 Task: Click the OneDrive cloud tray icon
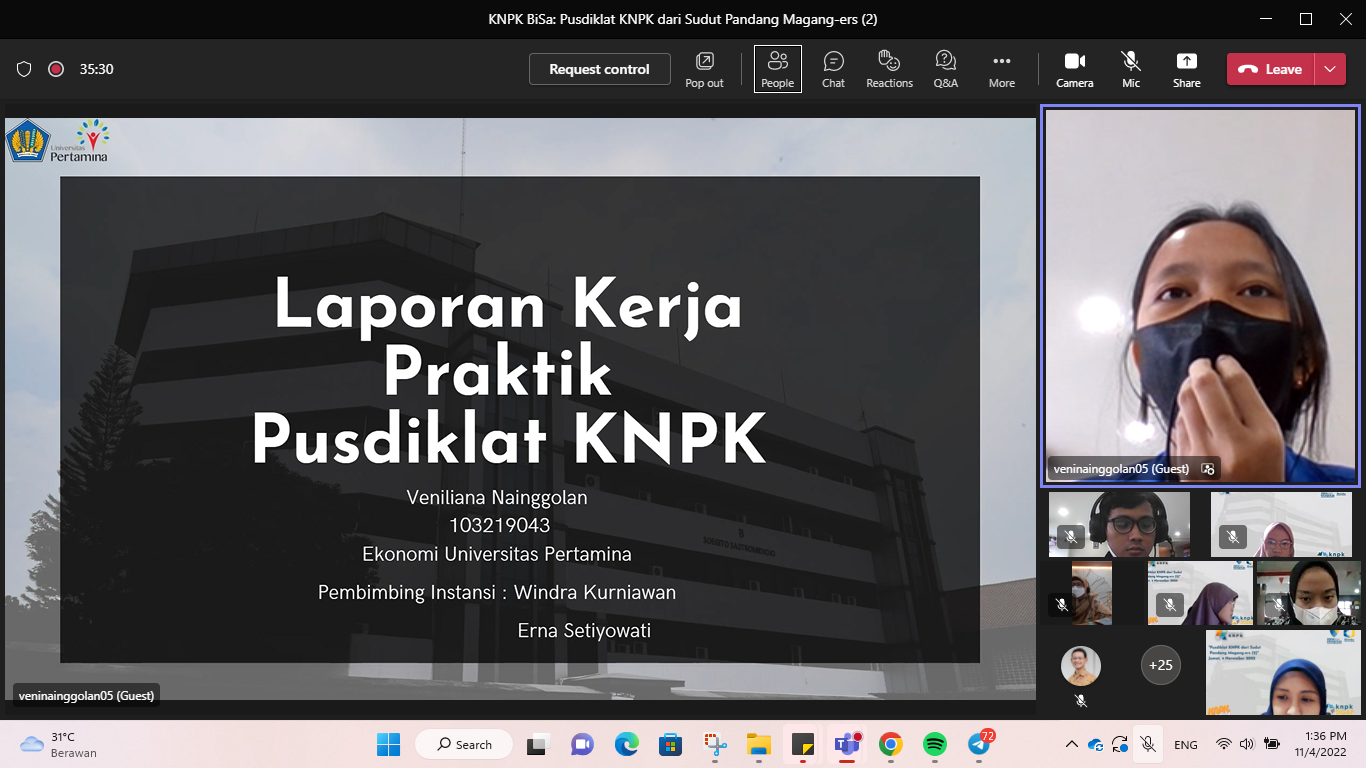click(1096, 744)
